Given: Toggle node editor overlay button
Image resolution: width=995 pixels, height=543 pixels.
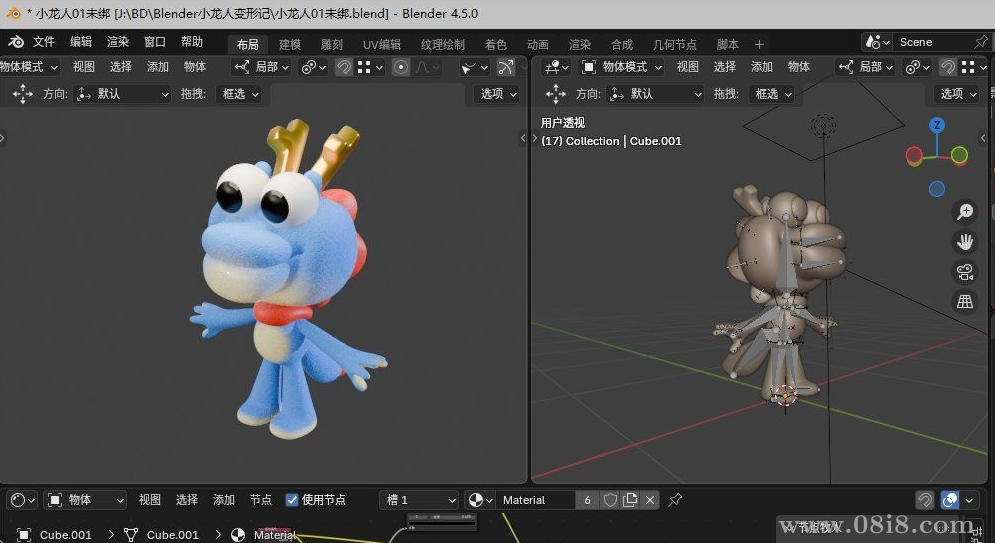Looking at the screenshot, I should click(x=950, y=500).
